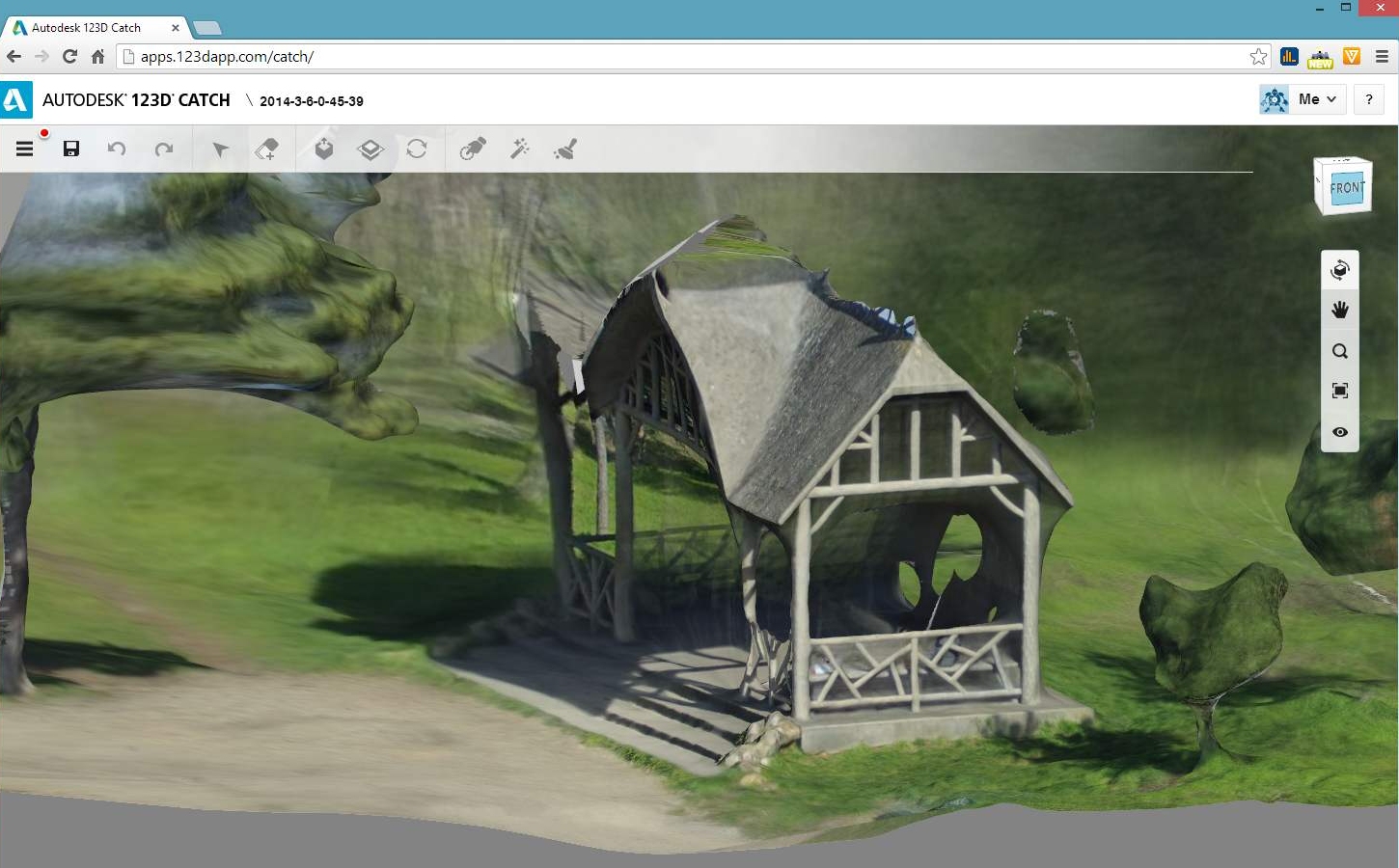1399x868 pixels.
Task: Activate the orbit navigation tool
Action: [x=1340, y=270]
